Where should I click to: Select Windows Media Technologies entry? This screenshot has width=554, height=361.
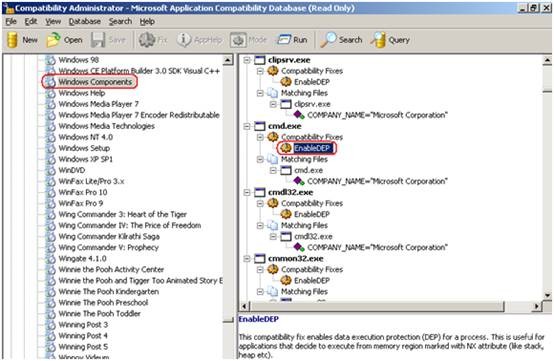(106, 126)
